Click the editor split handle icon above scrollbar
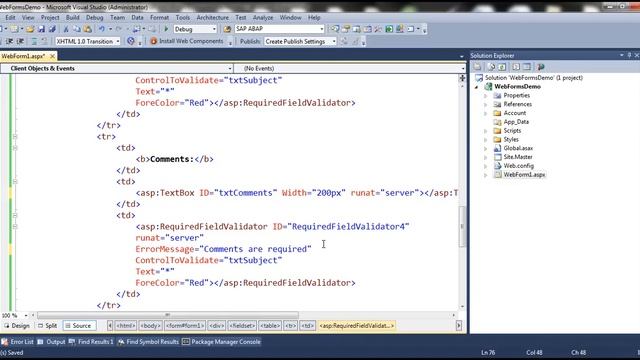Image resolution: width=640 pixels, height=360 pixels. click(462, 78)
